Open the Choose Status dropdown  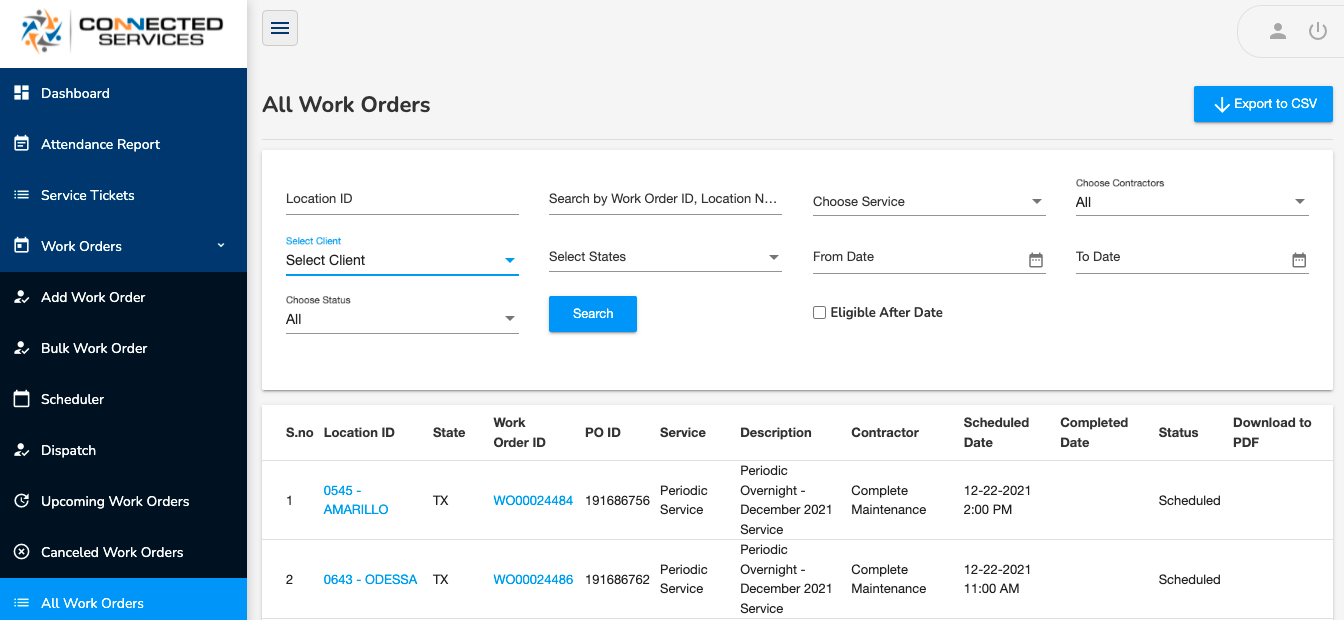tap(402, 318)
